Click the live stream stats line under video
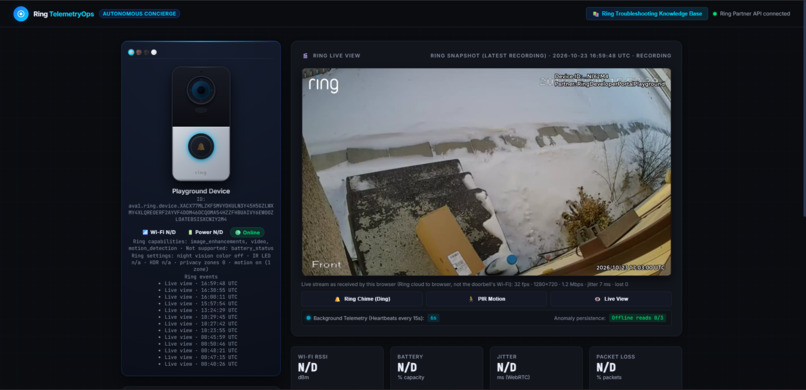Image resolution: width=806 pixels, height=390 pixels. click(x=465, y=284)
